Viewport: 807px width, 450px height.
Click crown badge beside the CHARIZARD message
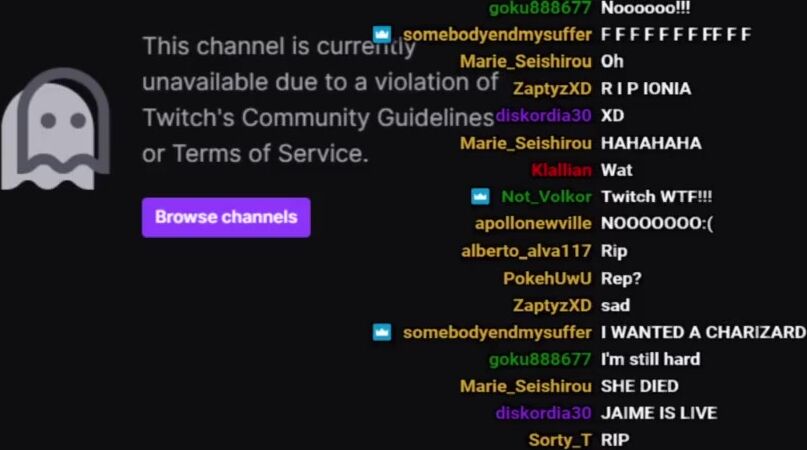click(x=382, y=332)
